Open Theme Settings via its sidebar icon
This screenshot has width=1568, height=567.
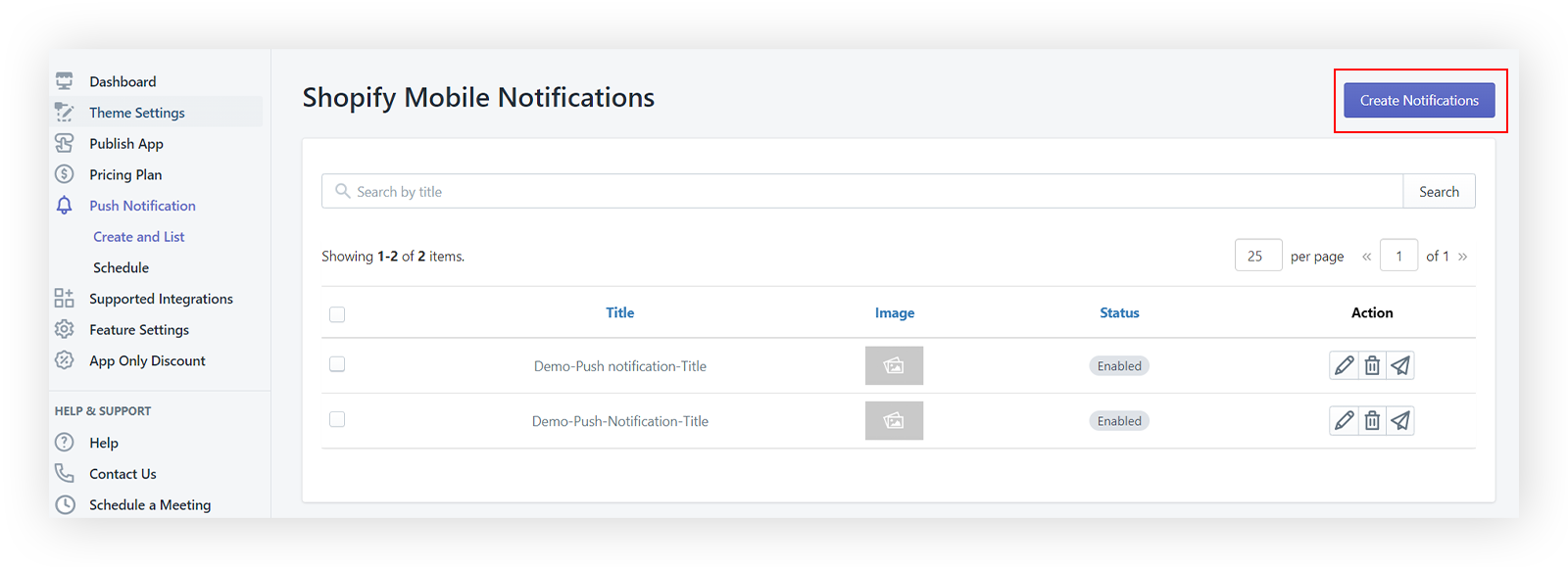tap(64, 112)
